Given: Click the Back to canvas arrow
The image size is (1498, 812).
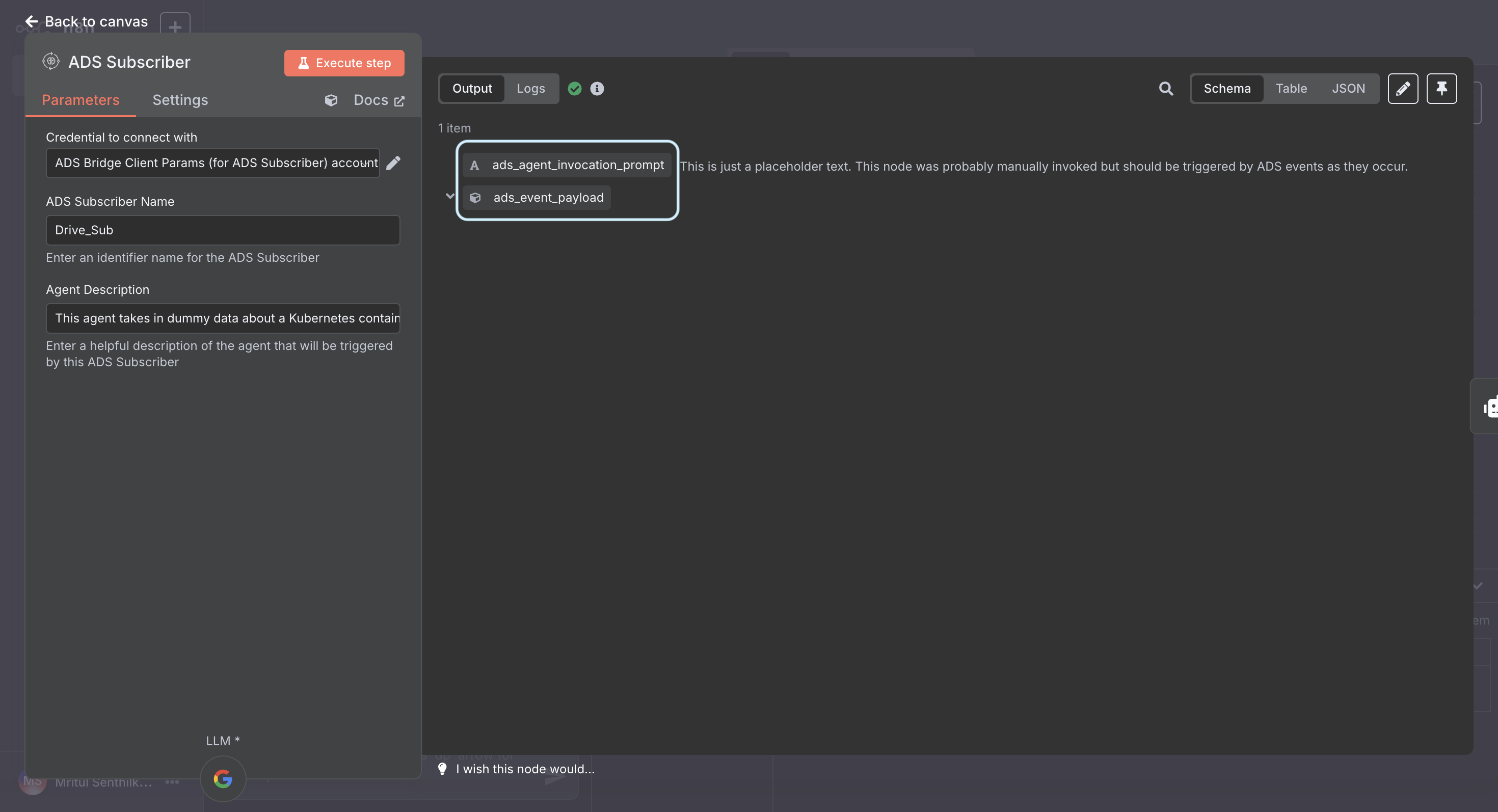Looking at the screenshot, I should (31, 21).
